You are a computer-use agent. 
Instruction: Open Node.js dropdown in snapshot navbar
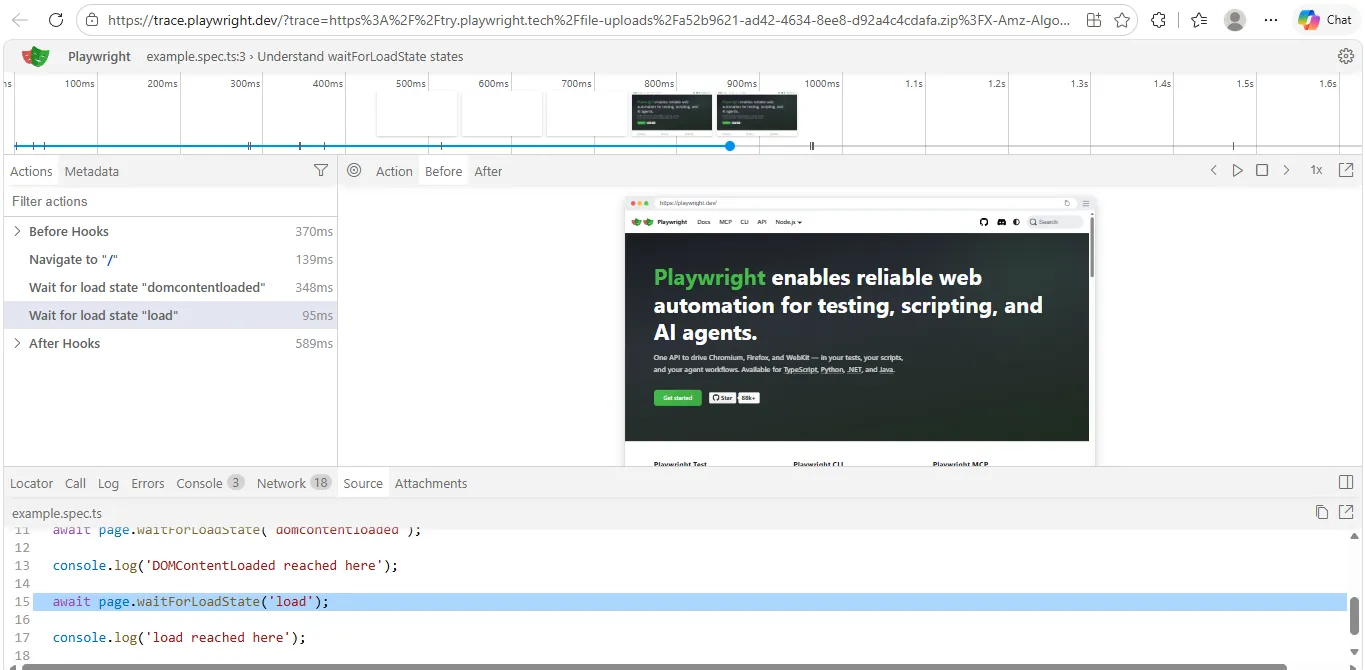789,222
